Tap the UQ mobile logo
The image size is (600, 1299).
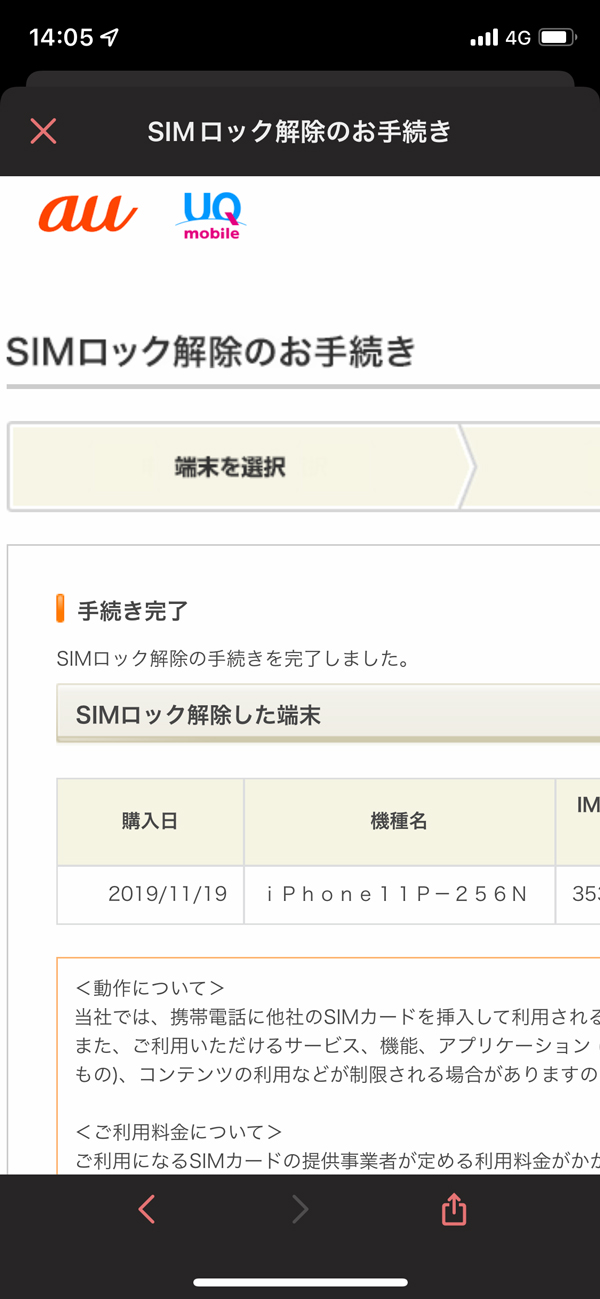tap(210, 215)
